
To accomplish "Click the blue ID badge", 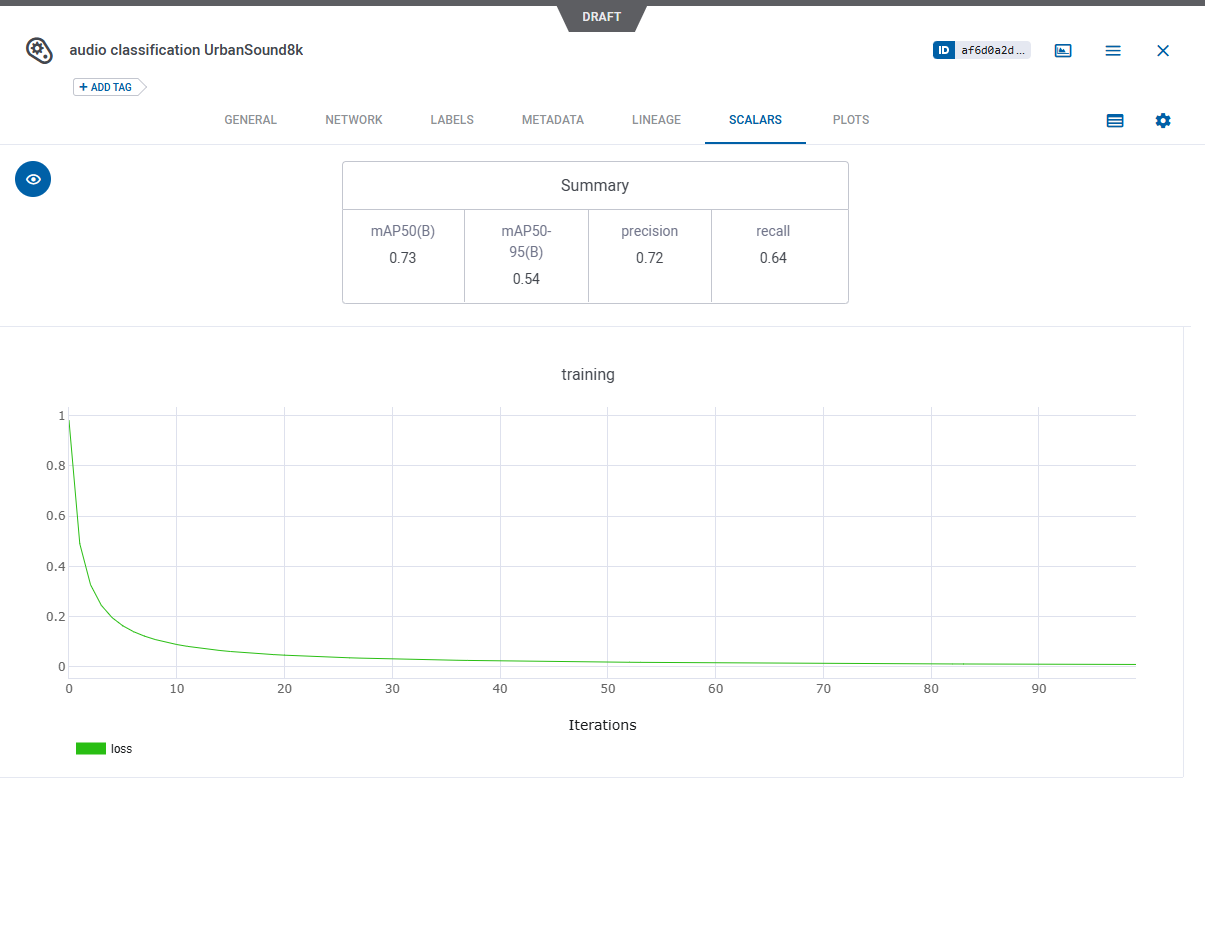I will pyautogui.click(x=944, y=50).
